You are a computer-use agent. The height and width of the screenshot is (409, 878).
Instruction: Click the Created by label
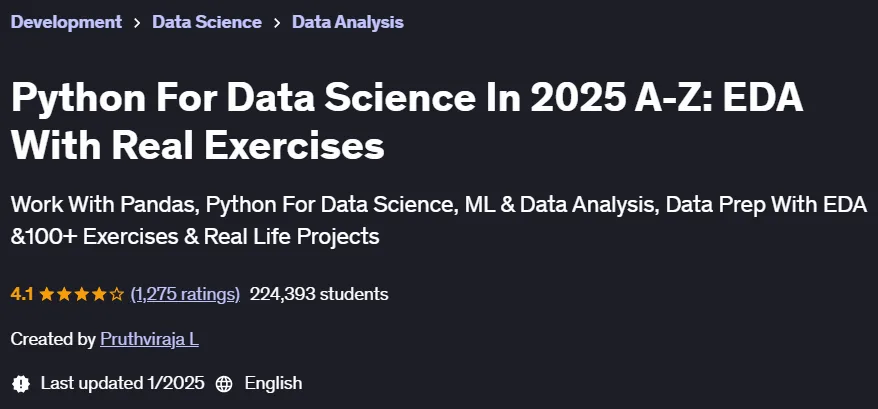tap(53, 339)
